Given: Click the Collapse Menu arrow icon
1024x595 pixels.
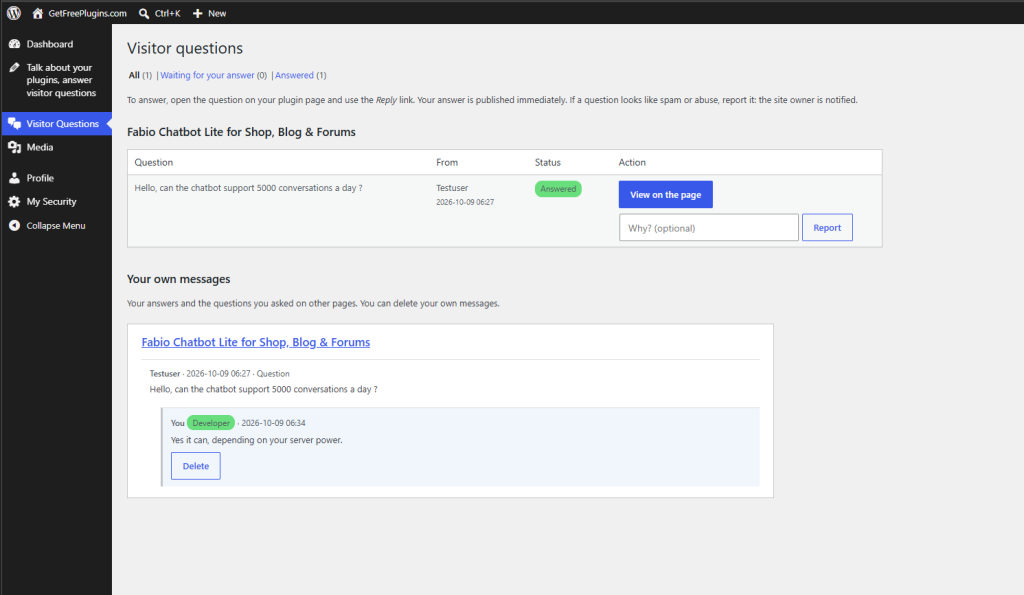Looking at the screenshot, I should pyautogui.click(x=14, y=225).
